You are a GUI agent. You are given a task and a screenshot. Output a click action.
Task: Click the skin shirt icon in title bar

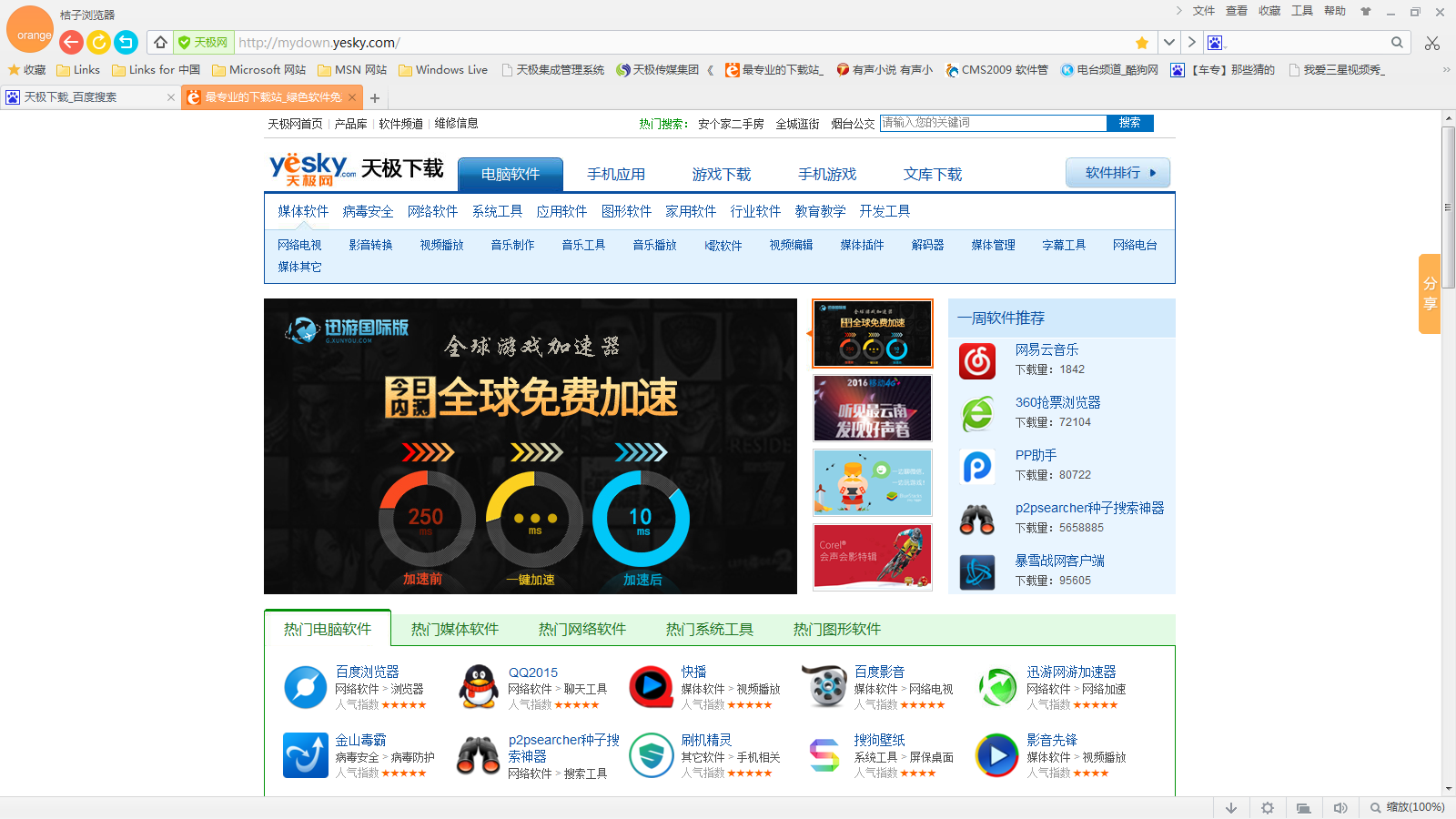click(1366, 12)
